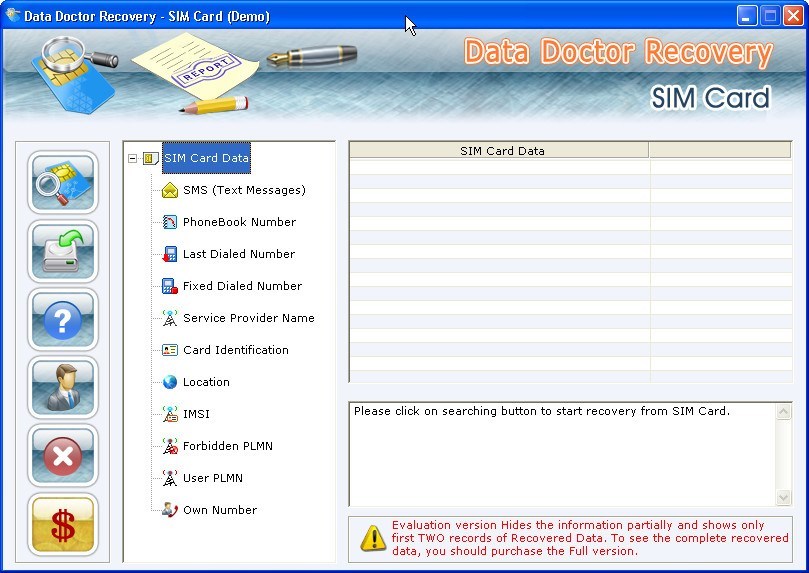Select User PLMN entry
The width and height of the screenshot is (809, 573).
[213, 478]
